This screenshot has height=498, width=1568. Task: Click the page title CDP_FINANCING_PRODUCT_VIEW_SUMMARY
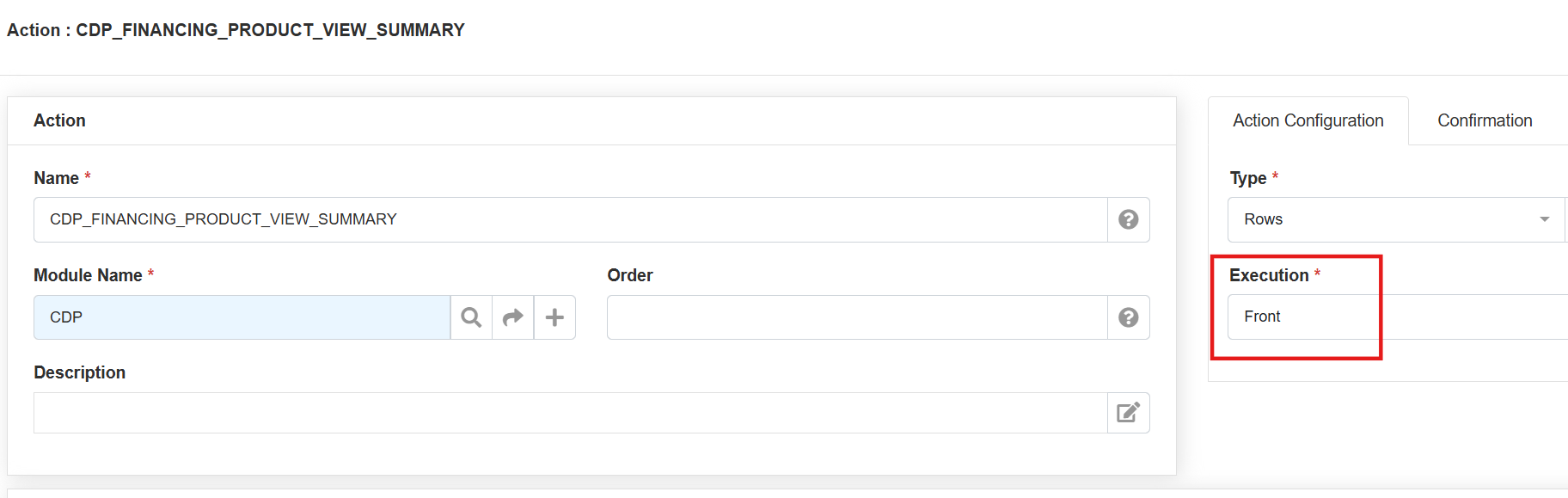[270, 30]
